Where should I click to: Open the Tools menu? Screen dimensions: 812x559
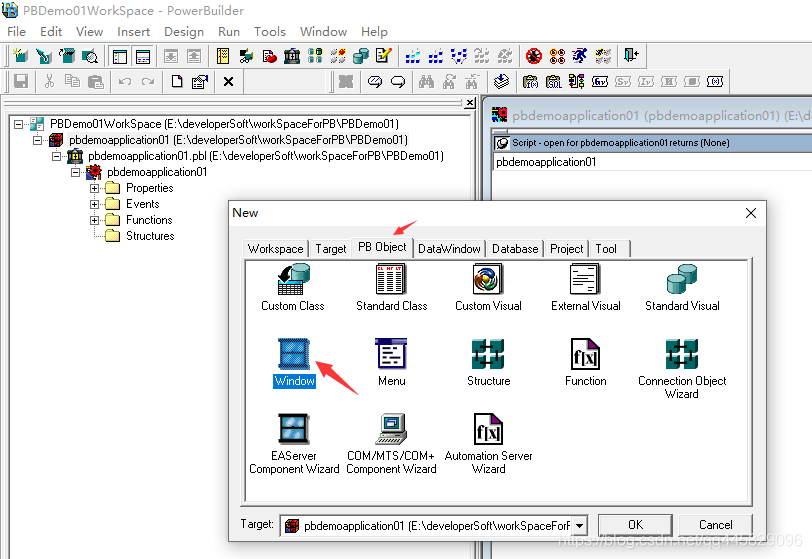[269, 32]
